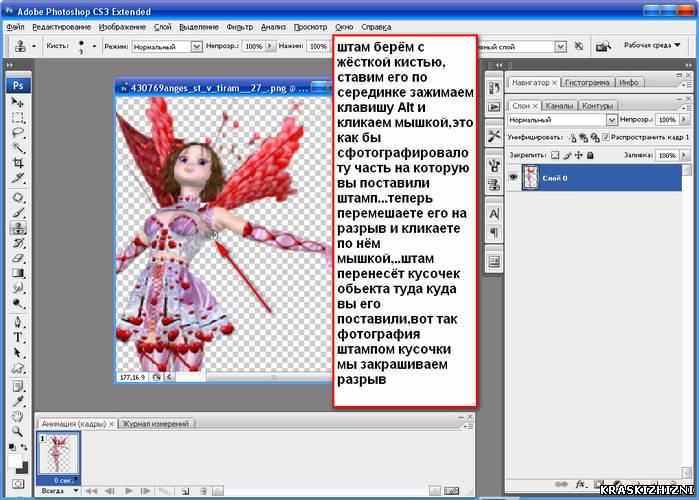Toggle lock position
This screenshot has height=500, width=699.
[x=579, y=155]
